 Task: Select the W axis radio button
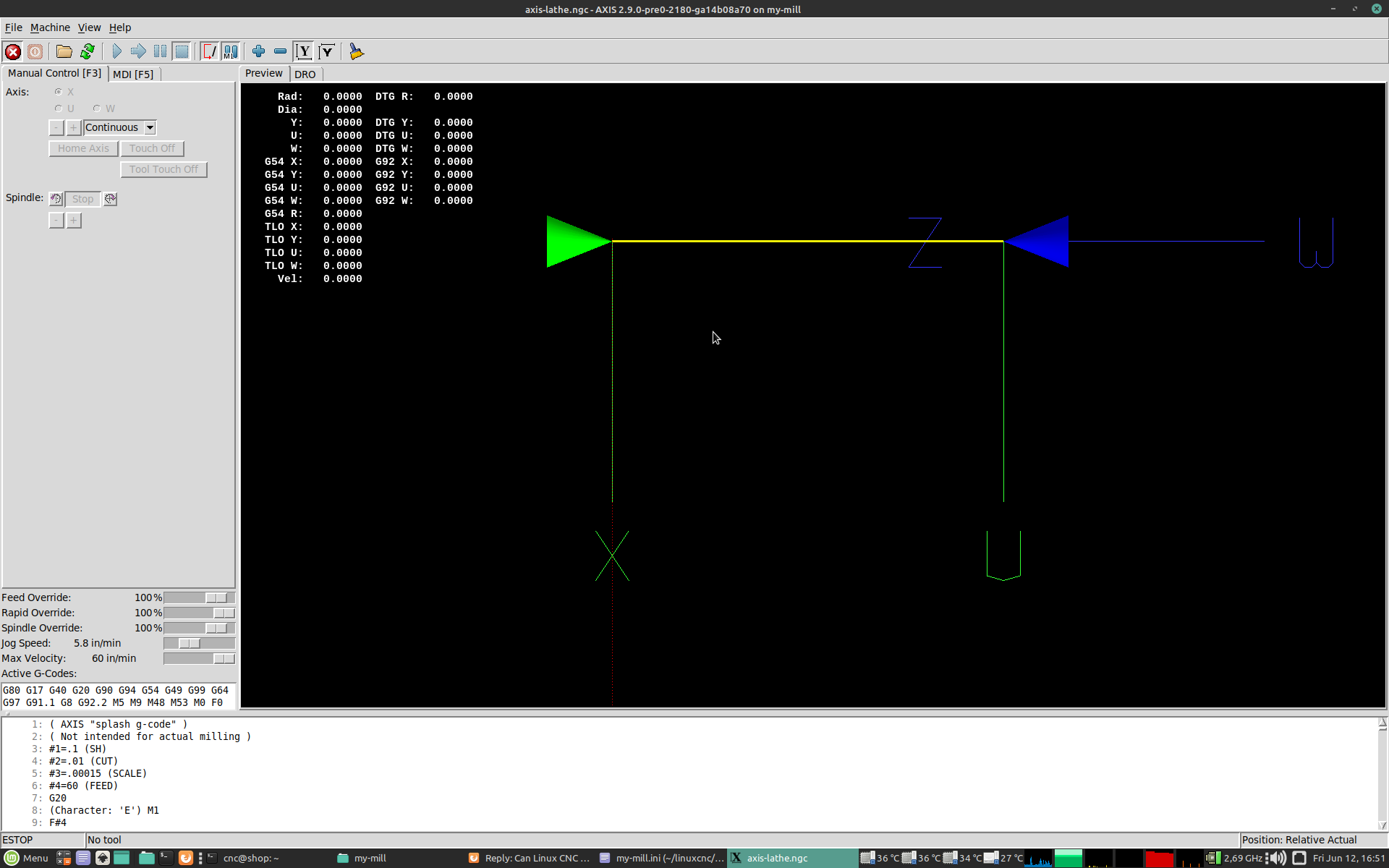click(97, 109)
